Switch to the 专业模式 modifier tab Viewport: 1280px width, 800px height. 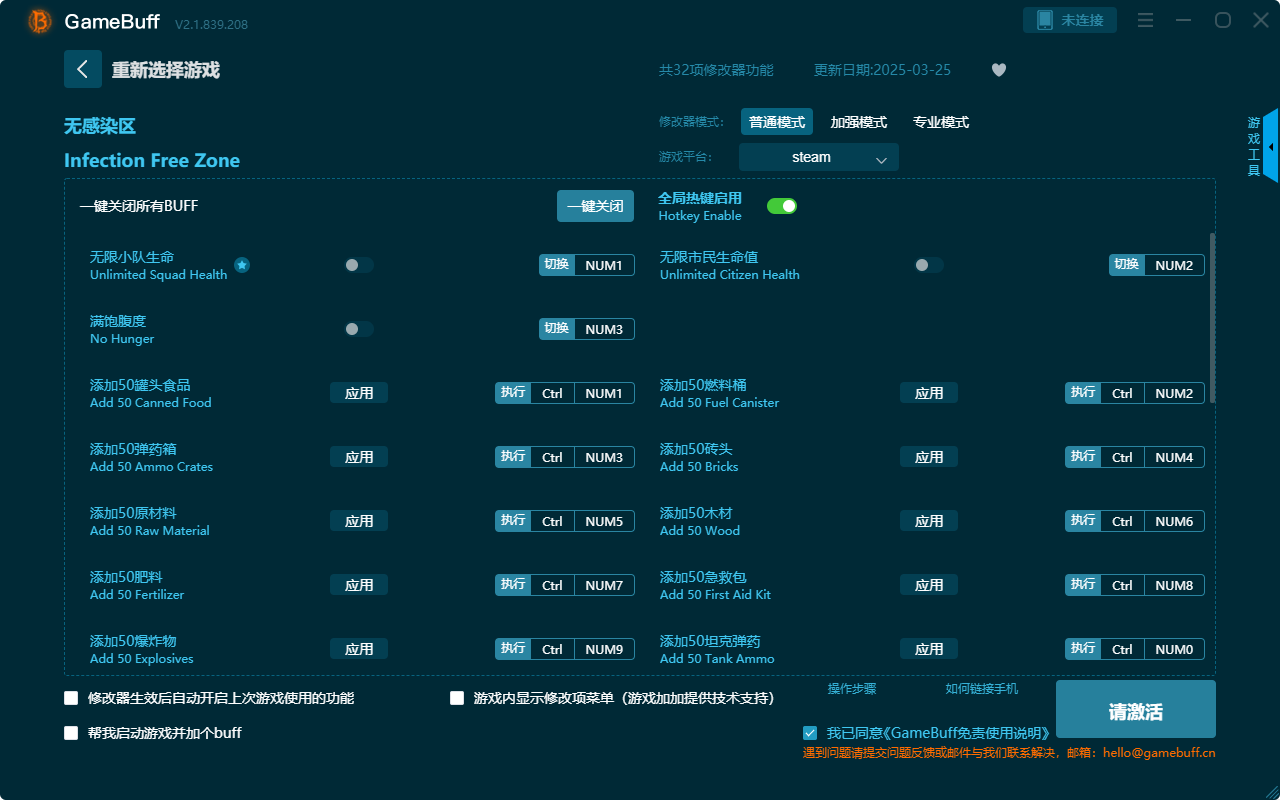click(x=940, y=121)
